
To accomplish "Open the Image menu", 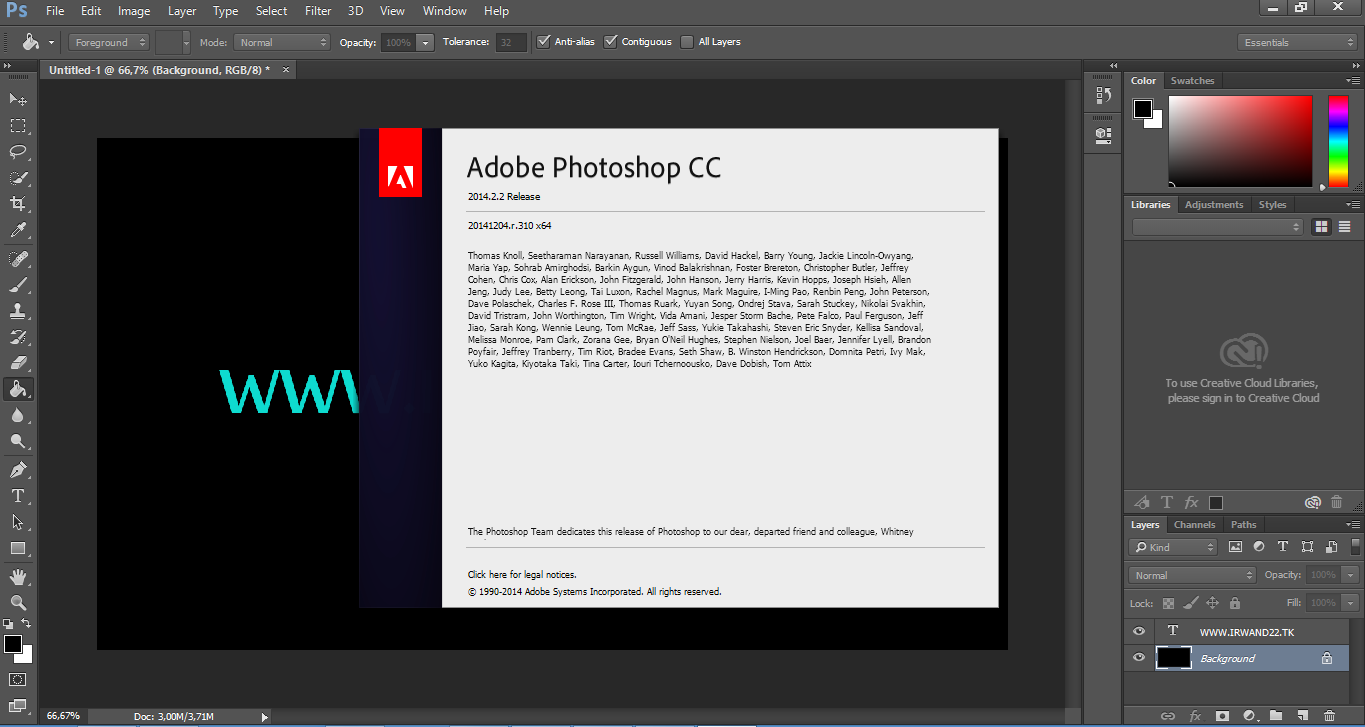I will [x=134, y=11].
